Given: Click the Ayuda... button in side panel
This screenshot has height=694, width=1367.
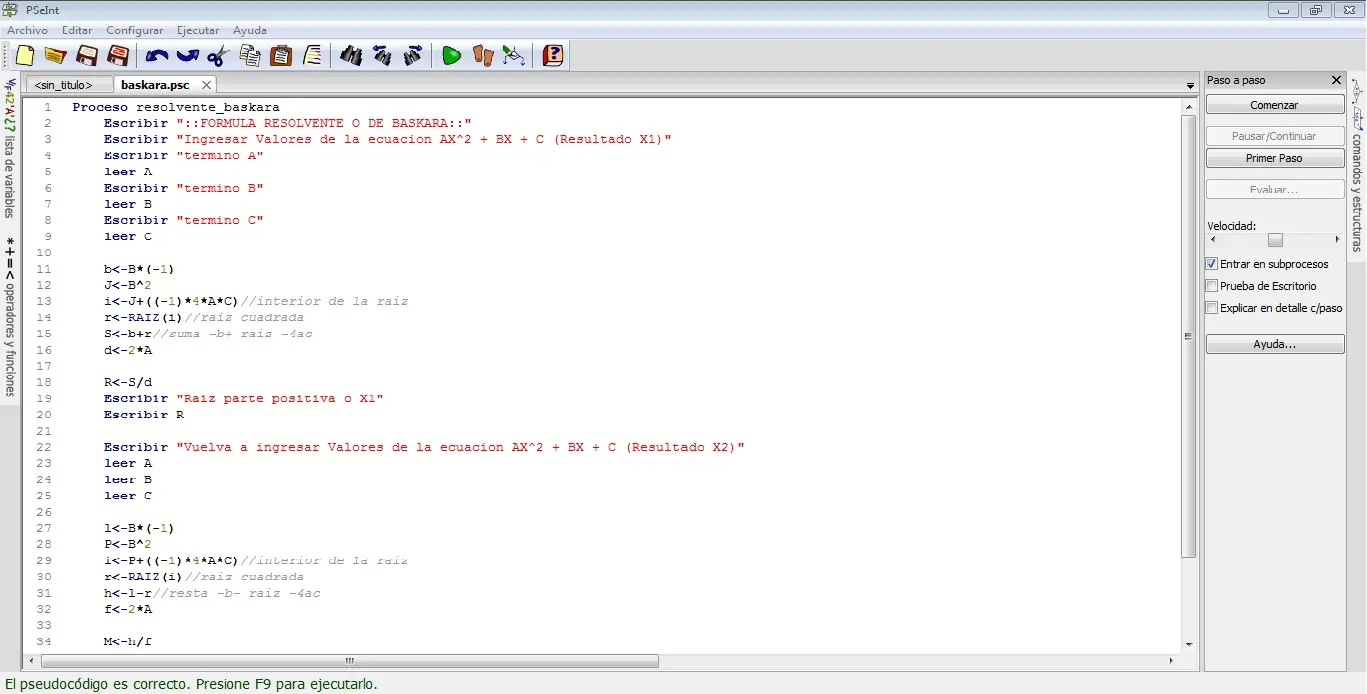Looking at the screenshot, I should pos(1275,344).
